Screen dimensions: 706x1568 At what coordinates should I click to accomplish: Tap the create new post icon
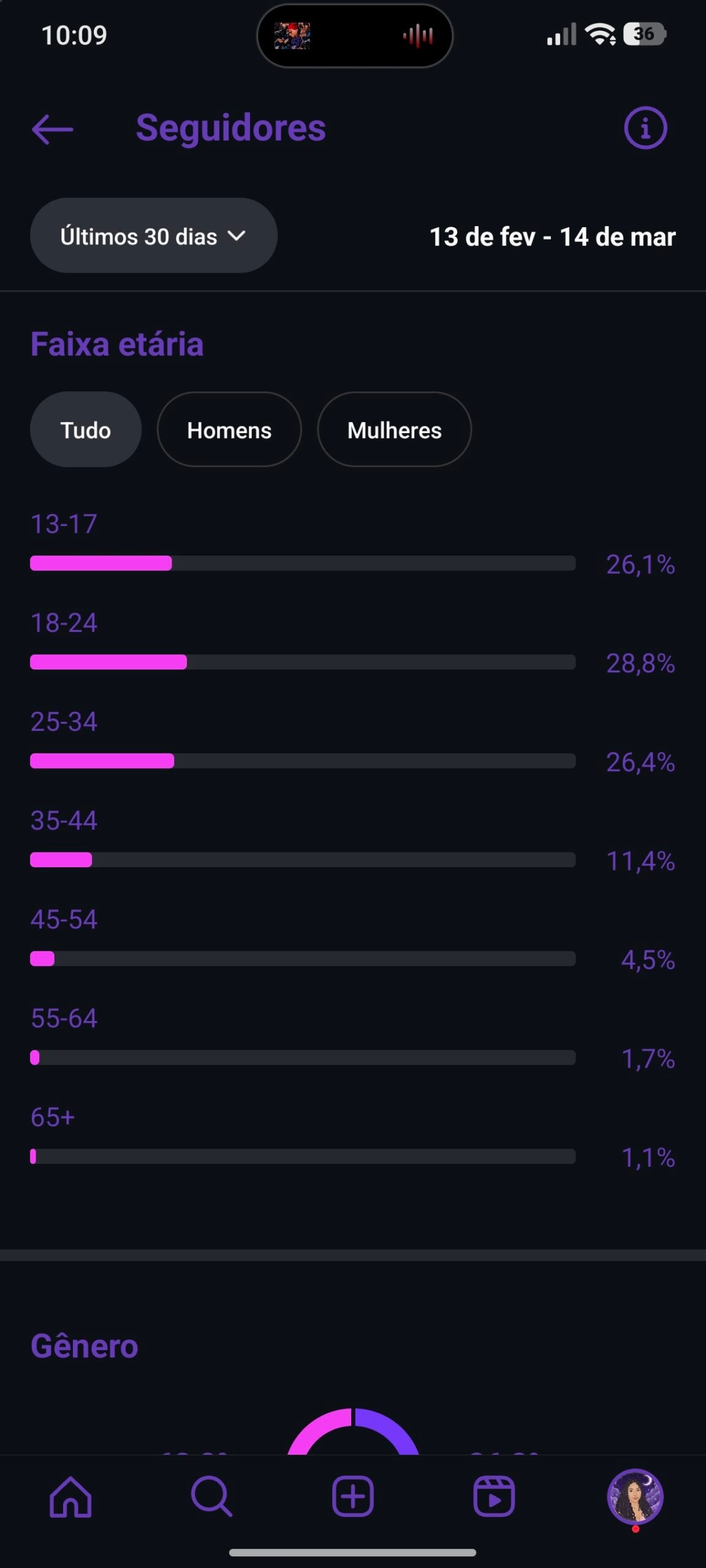tap(353, 1496)
